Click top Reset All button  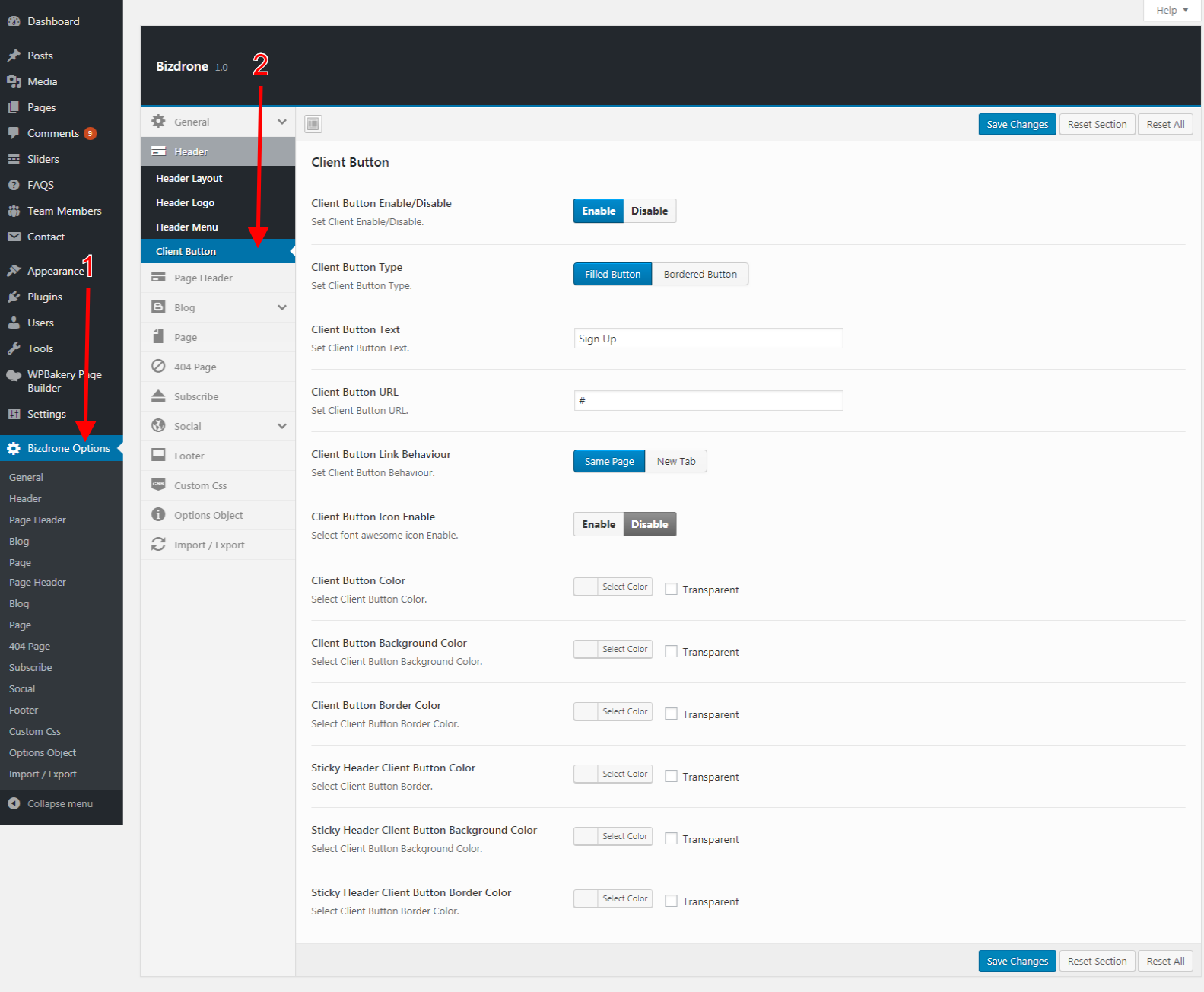point(1165,124)
